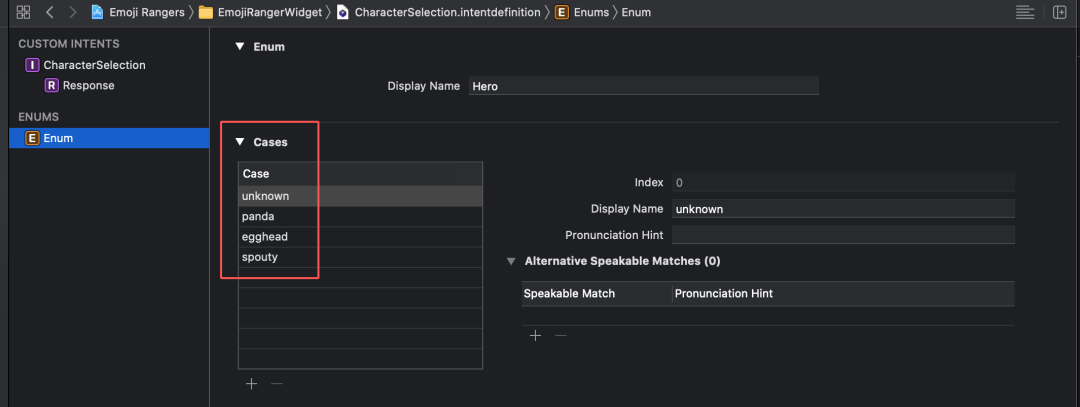Viewport: 1080px width, 407px height.
Task: Click the related items grid icon
Action: click(x=24, y=12)
